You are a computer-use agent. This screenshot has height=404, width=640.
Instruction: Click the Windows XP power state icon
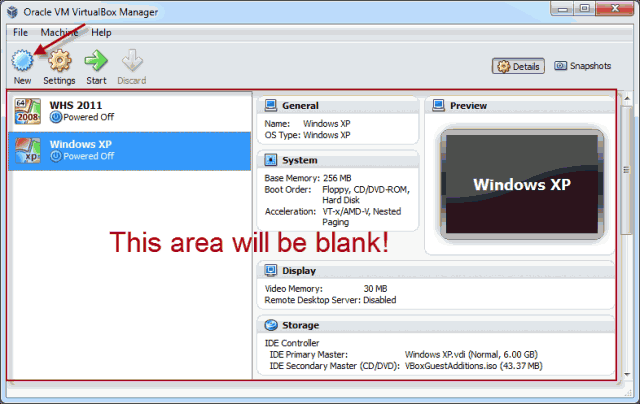(x=56, y=156)
